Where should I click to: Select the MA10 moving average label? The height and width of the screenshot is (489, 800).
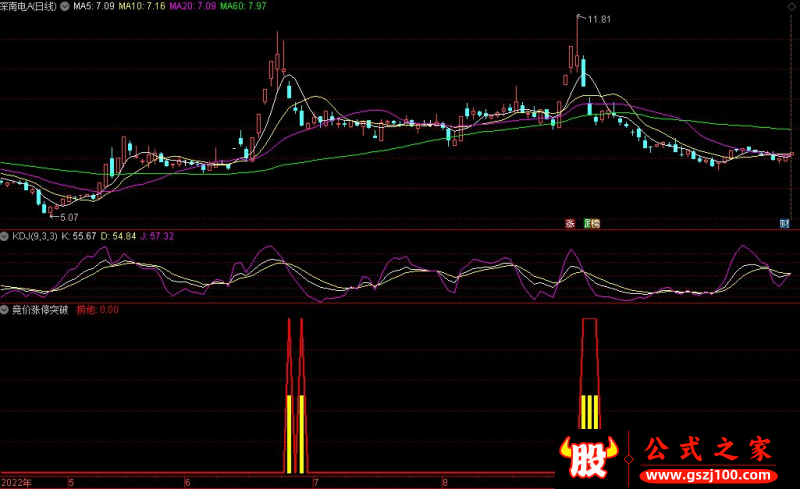pos(140,6)
